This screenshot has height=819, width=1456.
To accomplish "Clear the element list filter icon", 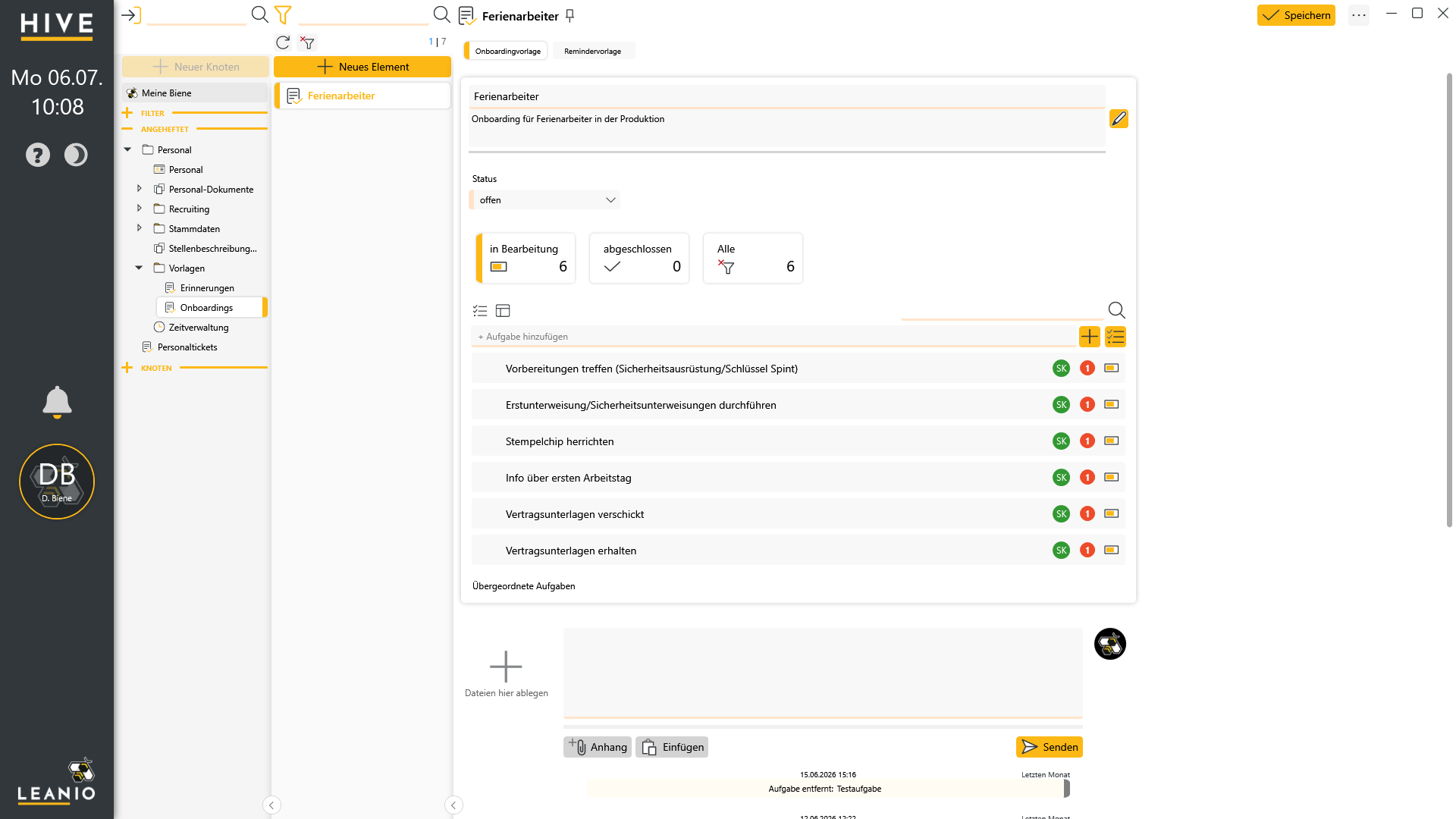I will (307, 42).
